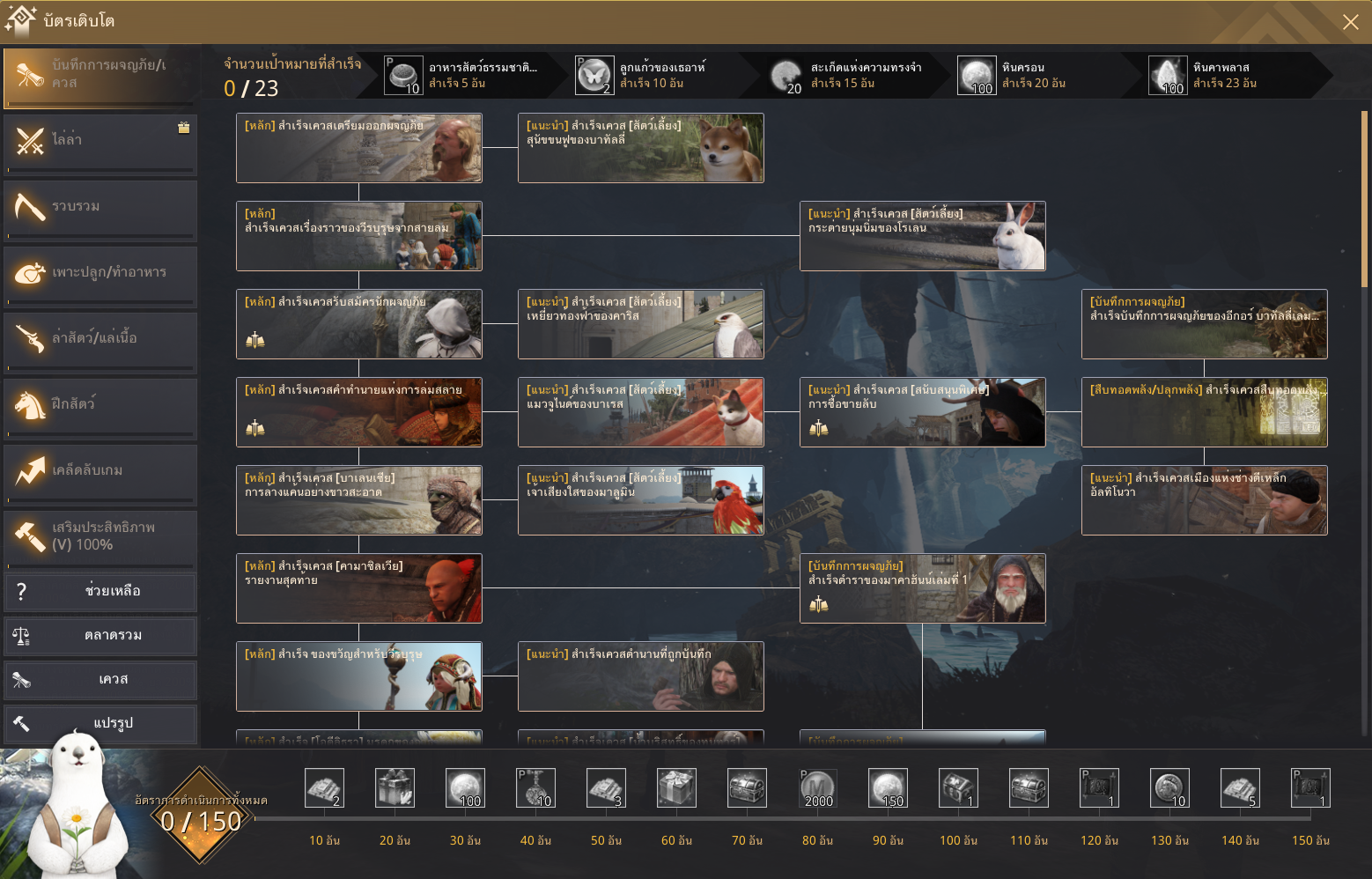The width and height of the screenshot is (1372, 879).
Task: Open the รวบรวม category tab
Action: (x=100, y=210)
